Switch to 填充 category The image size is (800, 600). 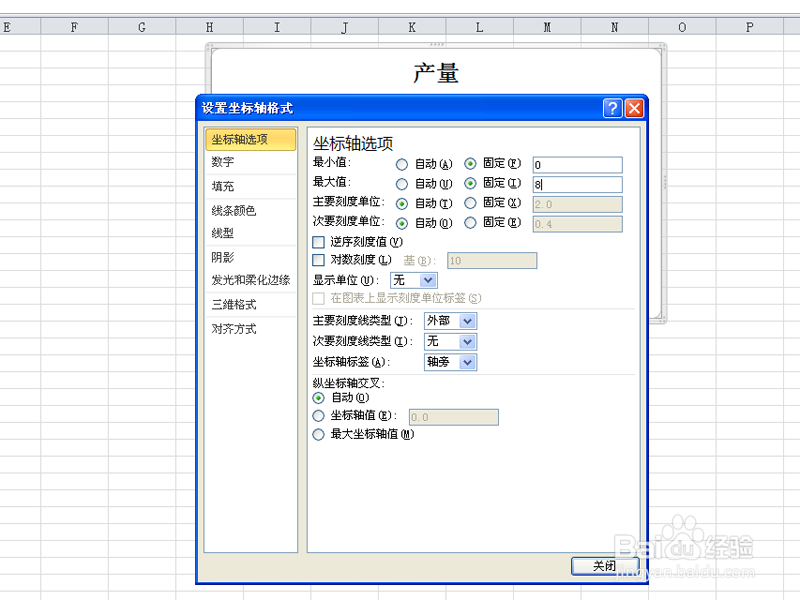point(251,186)
